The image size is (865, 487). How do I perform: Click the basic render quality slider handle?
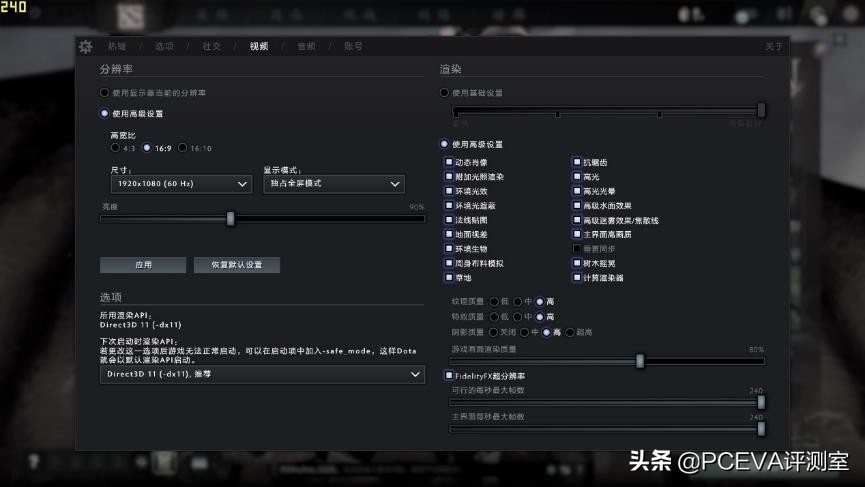coord(761,110)
